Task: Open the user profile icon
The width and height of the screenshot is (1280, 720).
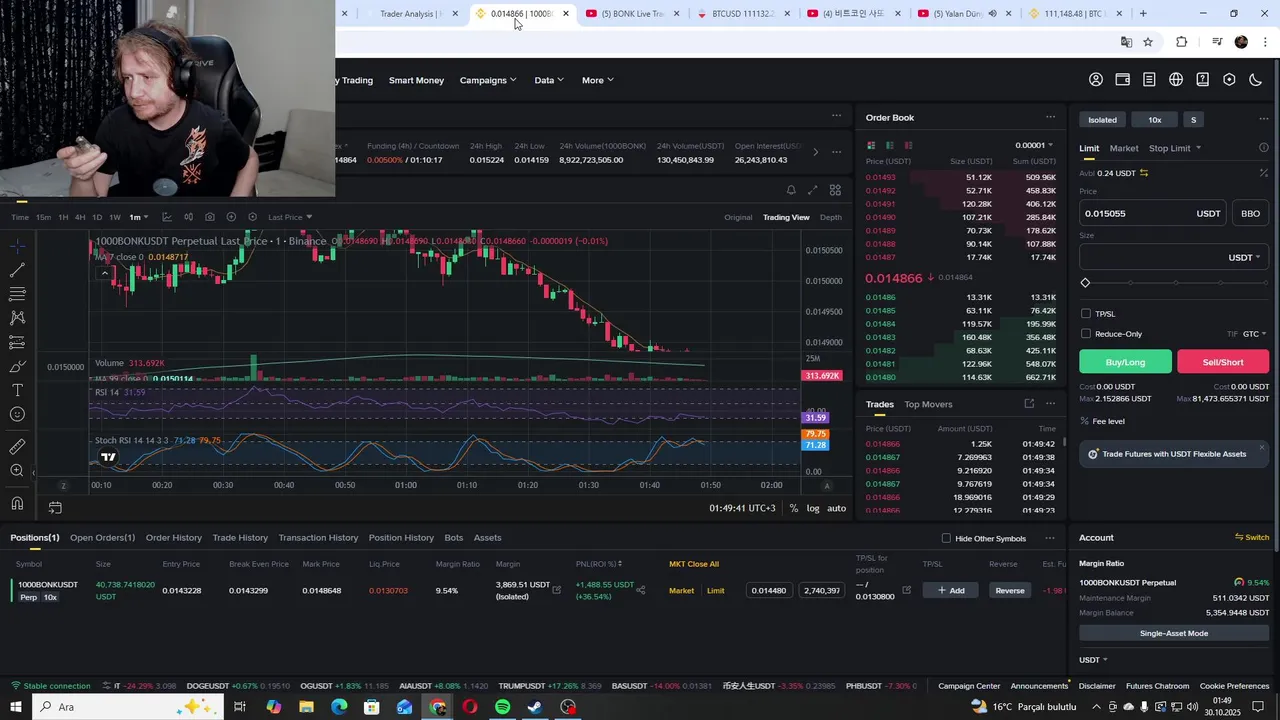Action: tap(1096, 80)
